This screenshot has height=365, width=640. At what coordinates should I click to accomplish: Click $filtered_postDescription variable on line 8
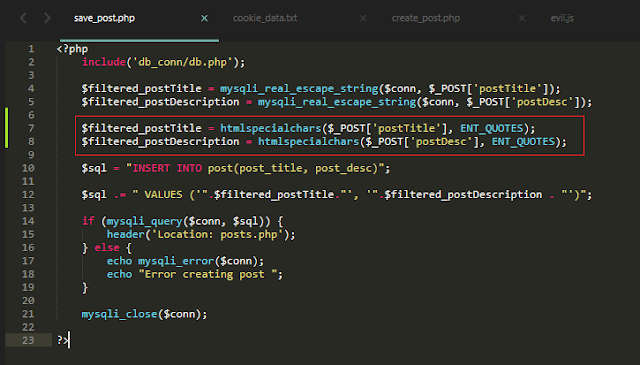tap(160, 142)
